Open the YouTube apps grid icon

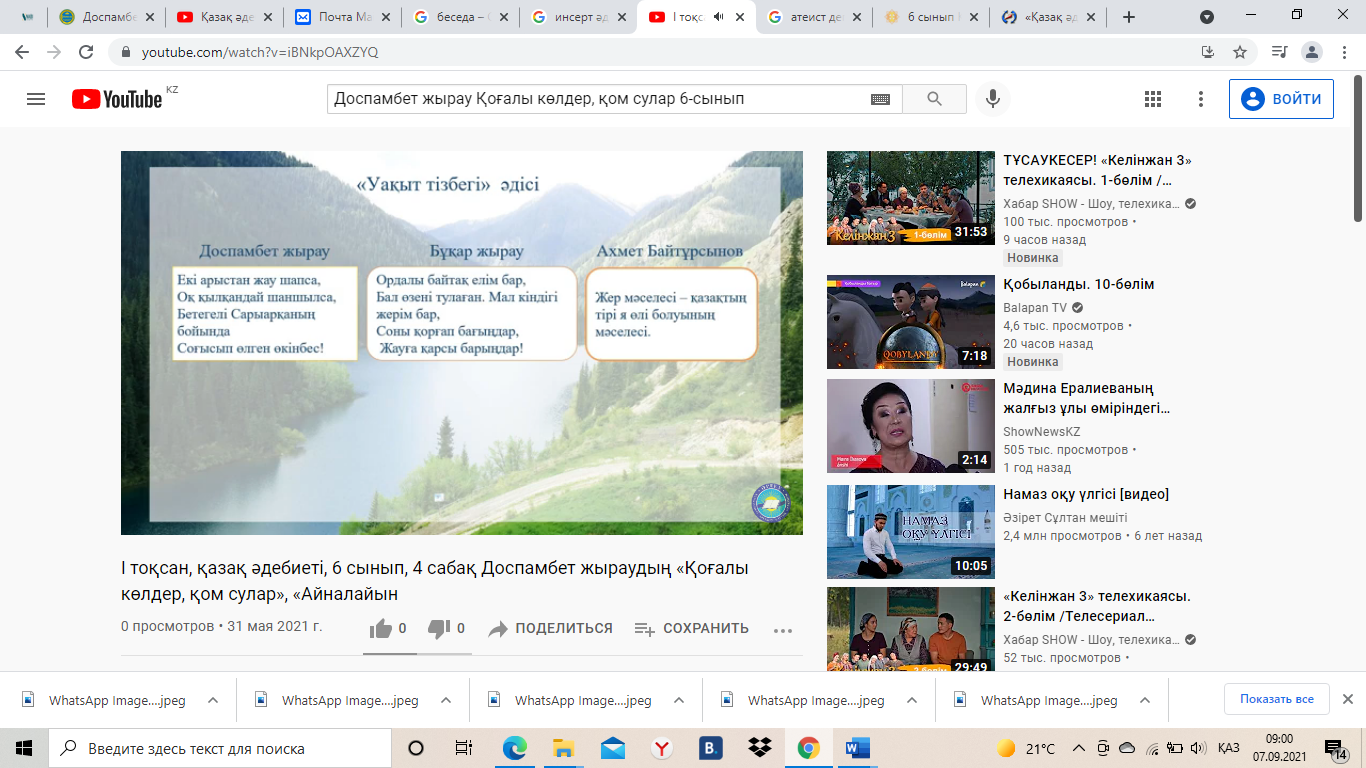(x=1152, y=99)
